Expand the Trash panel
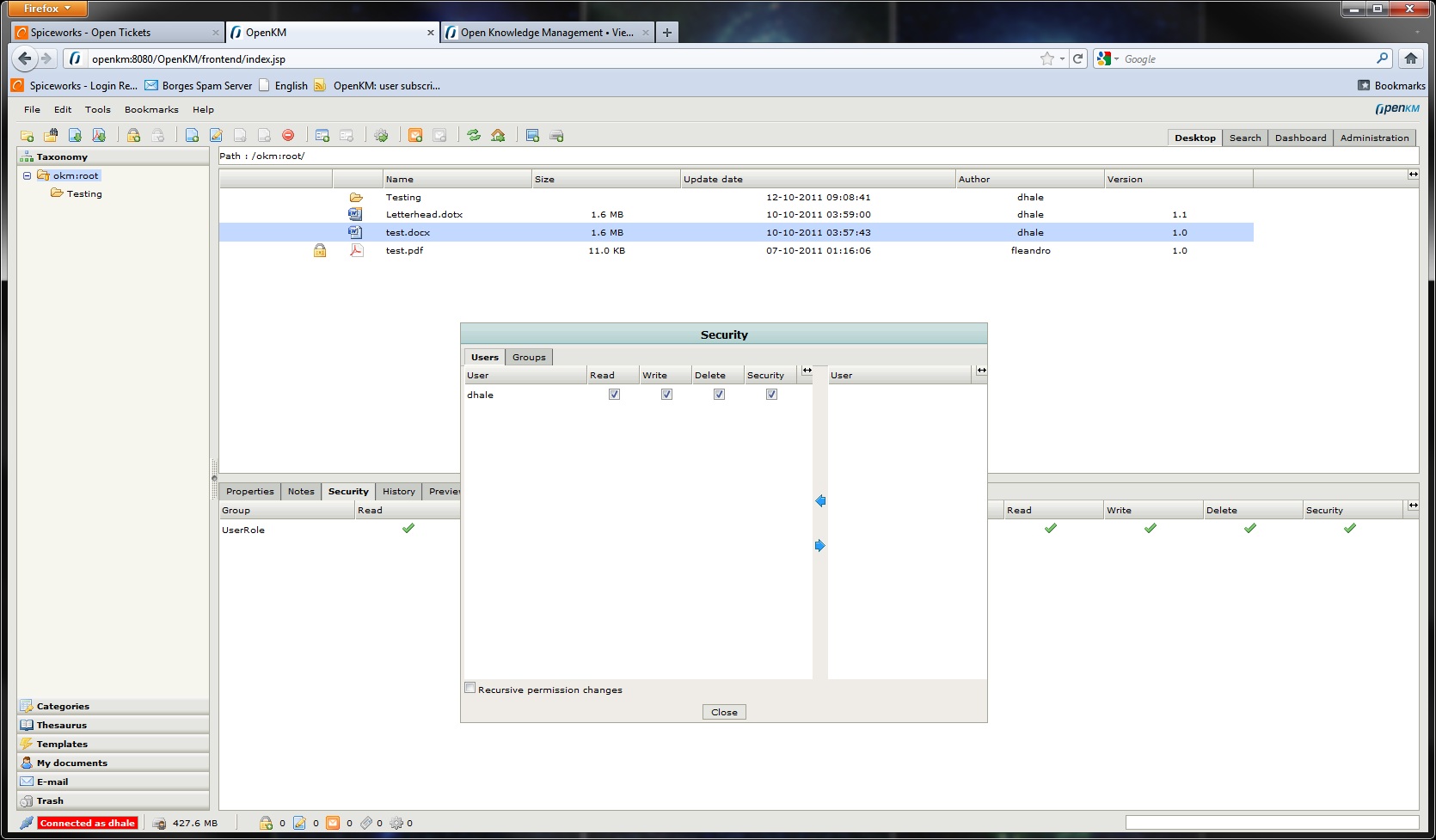The height and width of the screenshot is (840, 1436). coord(50,800)
